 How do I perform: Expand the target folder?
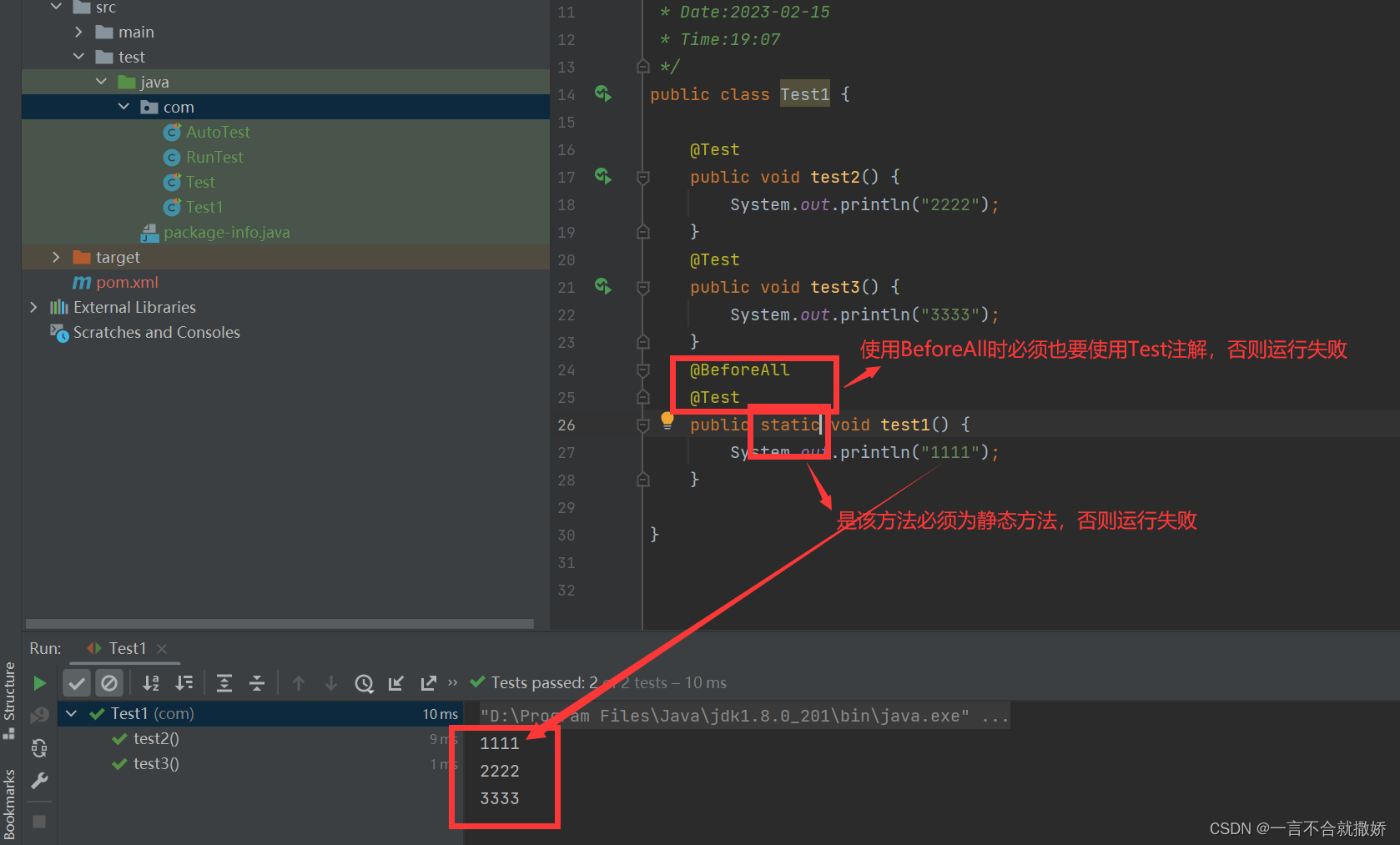pos(56,257)
